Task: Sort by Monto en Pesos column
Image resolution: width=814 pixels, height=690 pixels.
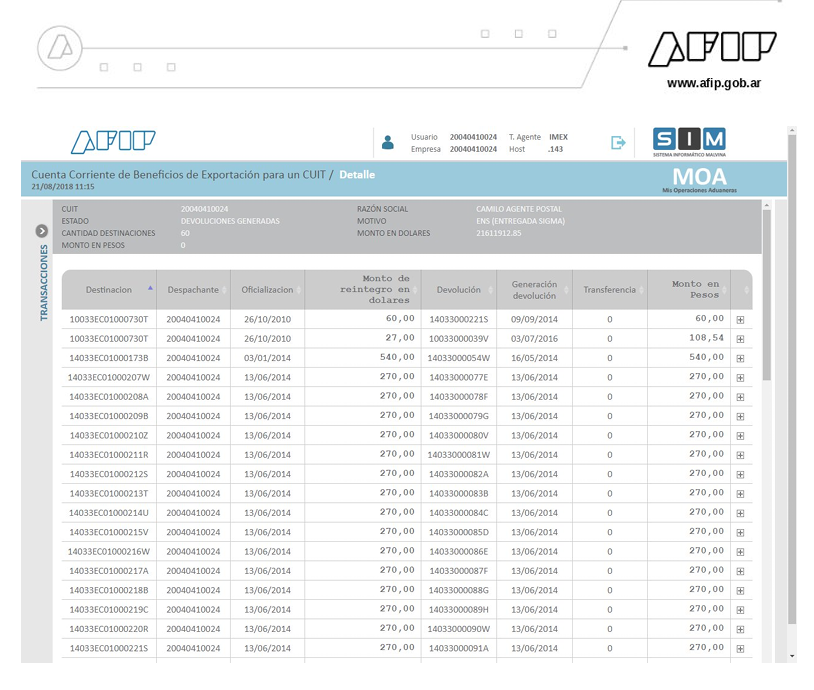Action: click(x=695, y=290)
